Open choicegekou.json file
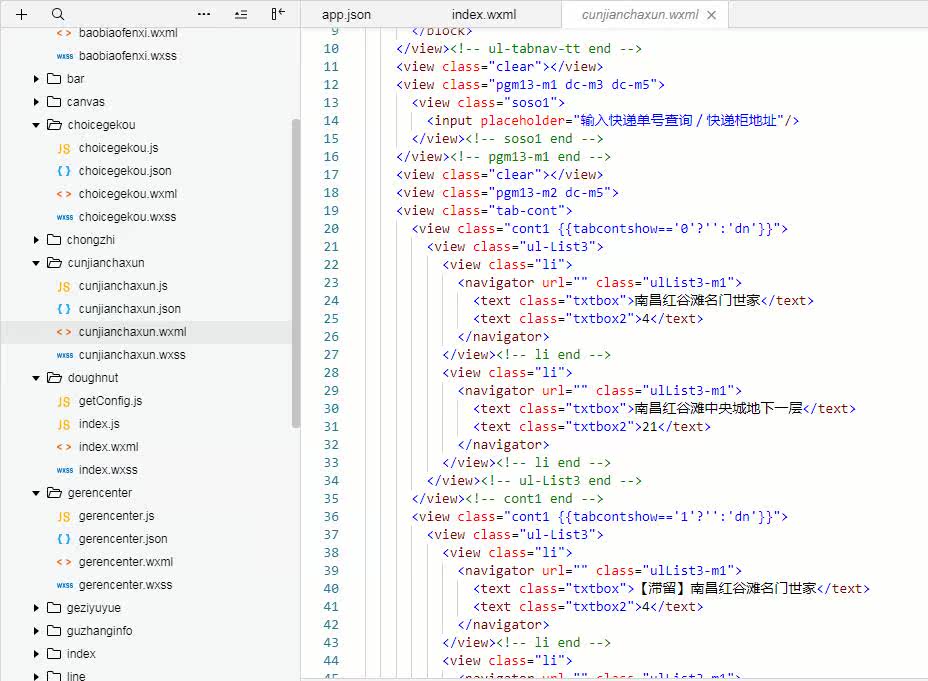 click(x=125, y=171)
